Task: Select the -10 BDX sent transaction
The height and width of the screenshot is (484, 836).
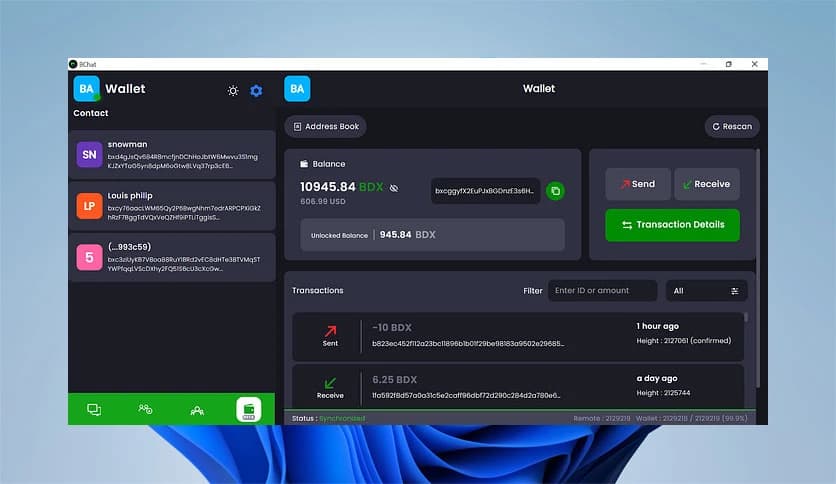Action: (x=517, y=336)
